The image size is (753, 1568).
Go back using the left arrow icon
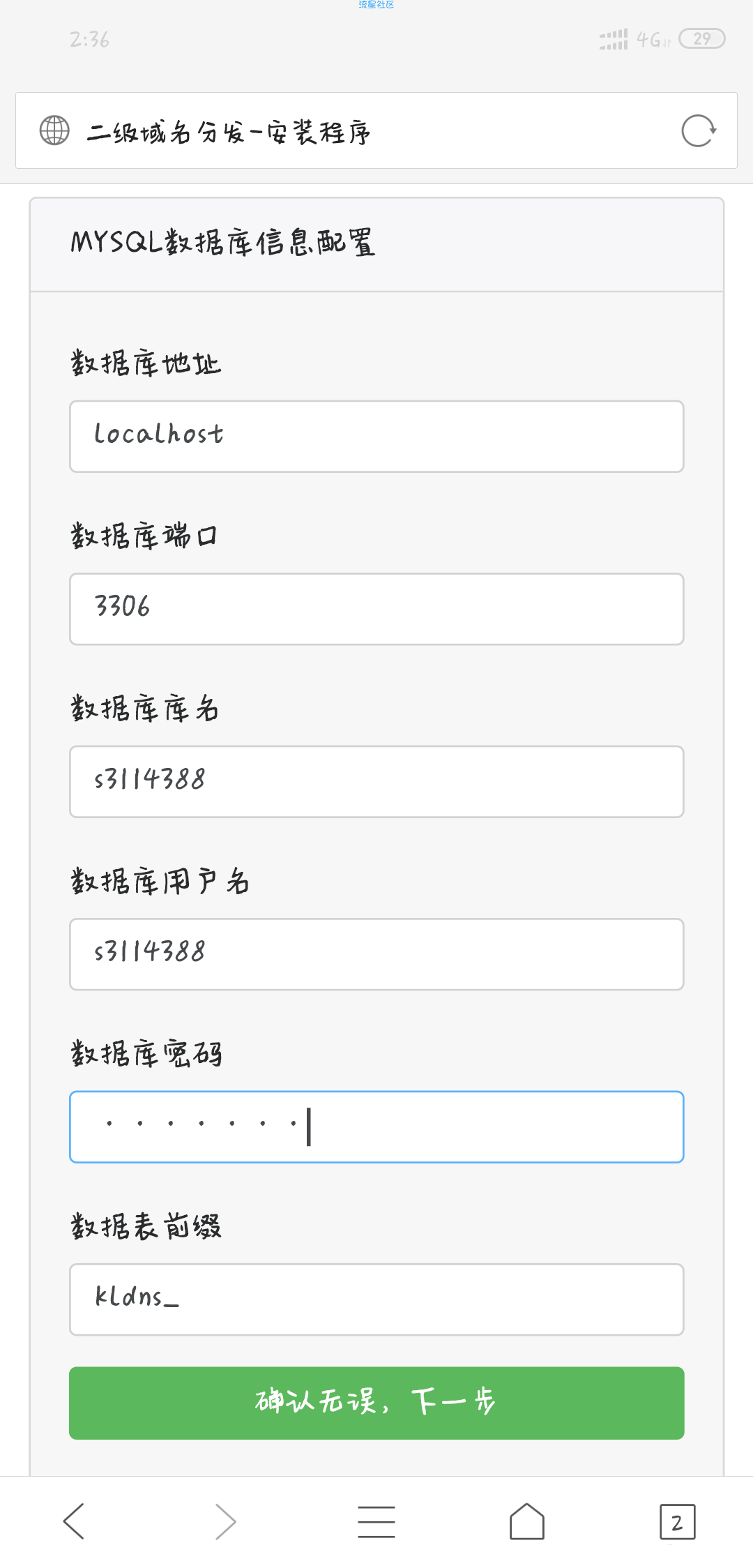click(x=74, y=1521)
